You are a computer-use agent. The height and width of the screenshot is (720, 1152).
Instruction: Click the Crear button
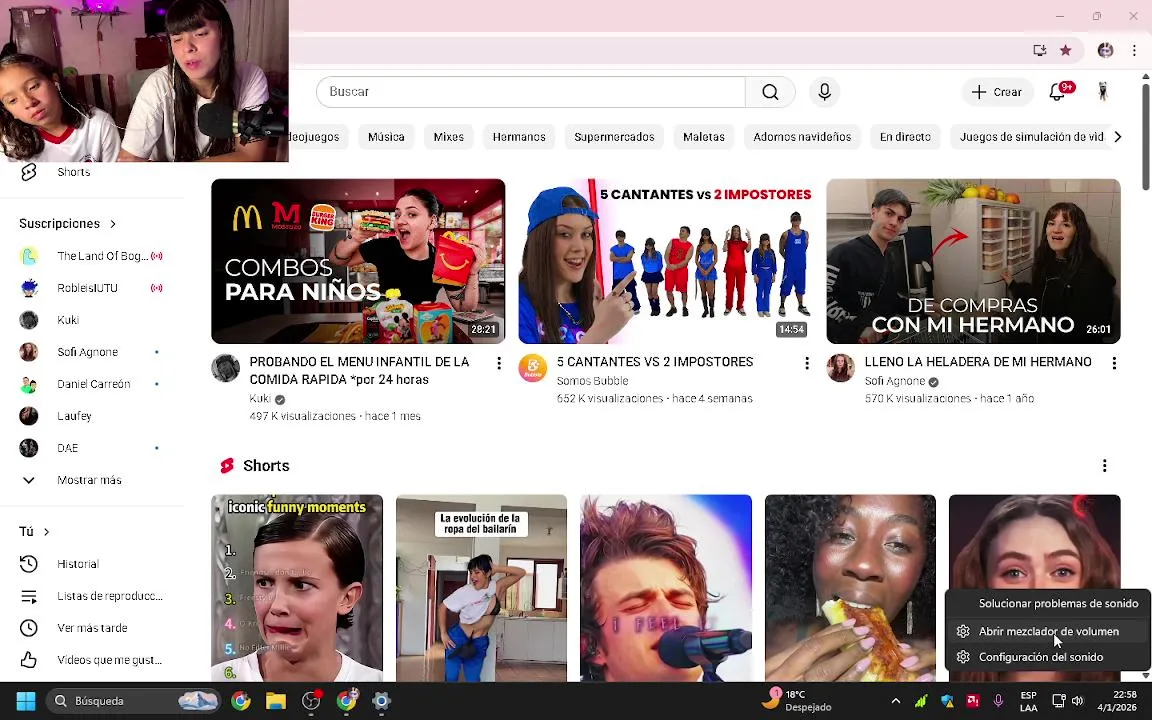click(997, 92)
